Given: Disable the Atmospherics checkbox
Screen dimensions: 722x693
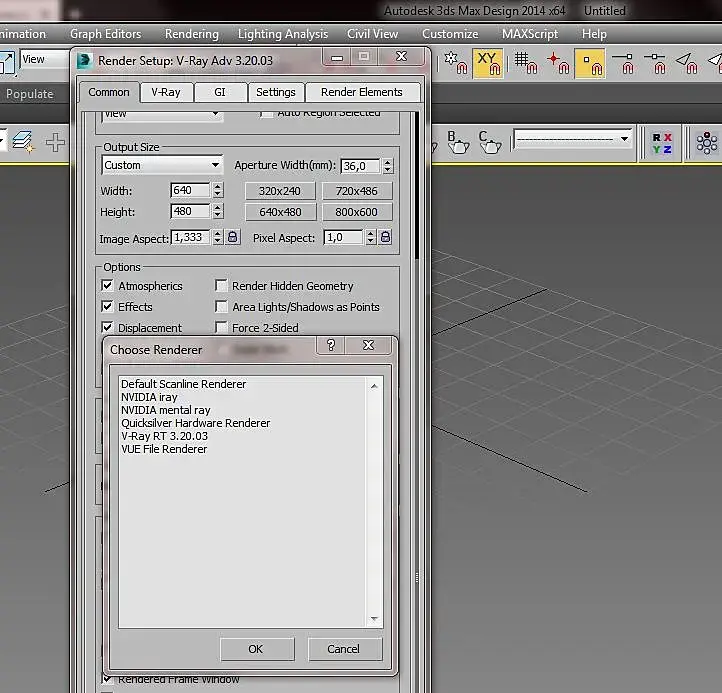Looking at the screenshot, I should (x=108, y=286).
